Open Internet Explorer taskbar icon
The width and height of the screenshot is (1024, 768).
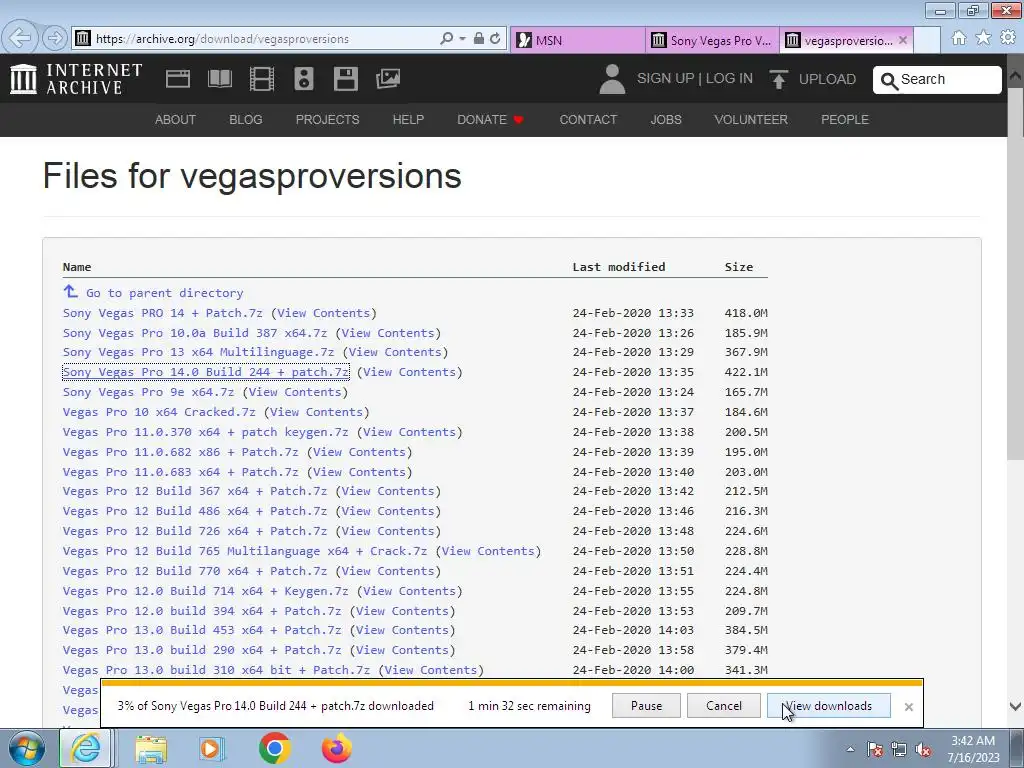(x=86, y=748)
